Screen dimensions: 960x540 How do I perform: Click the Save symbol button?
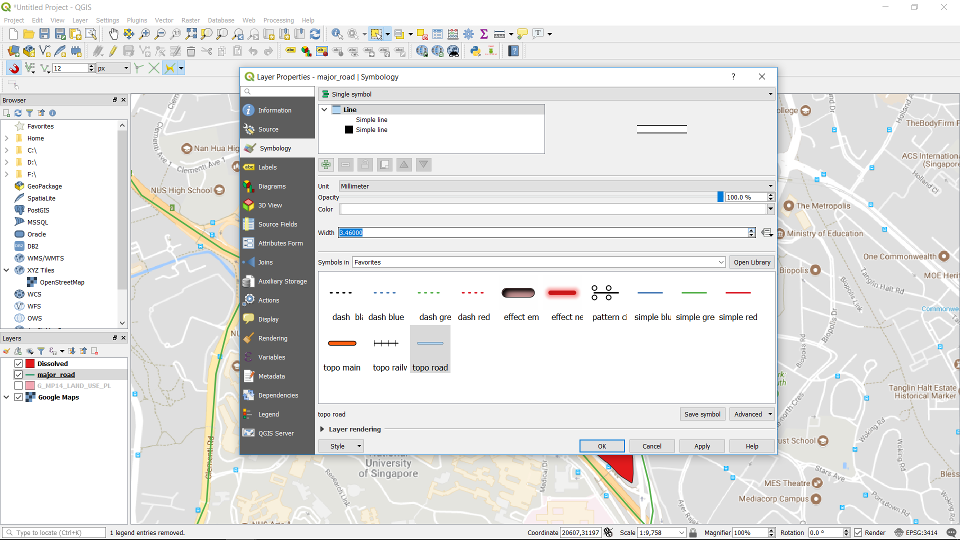point(702,414)
